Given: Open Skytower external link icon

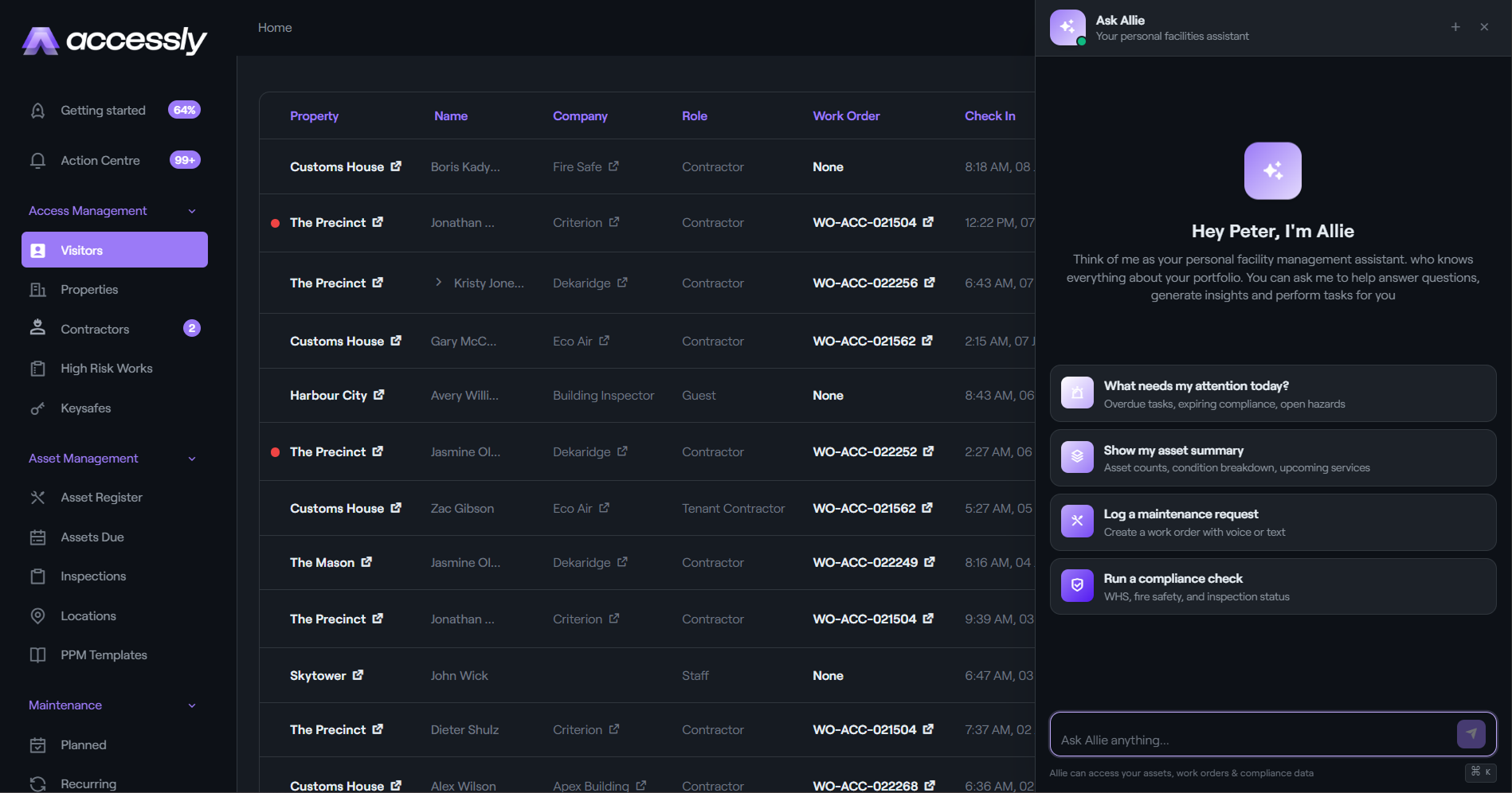Looking at the screenshot, I should click(358, 675).
